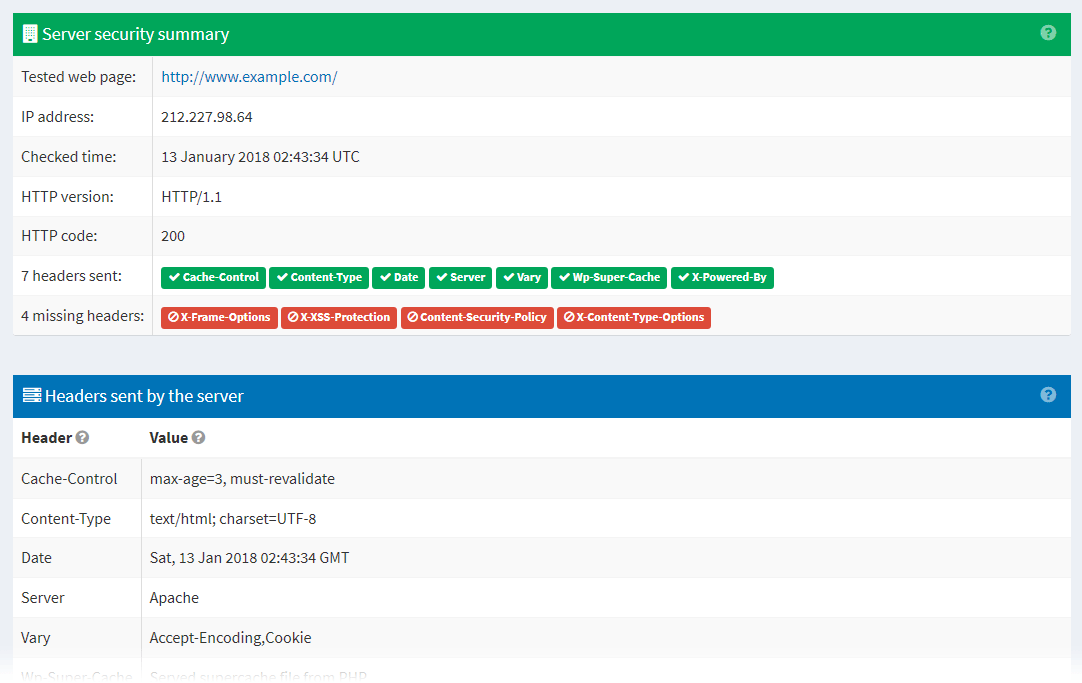Open the help icon on the Server security summary bar

tap(1048, 32)
